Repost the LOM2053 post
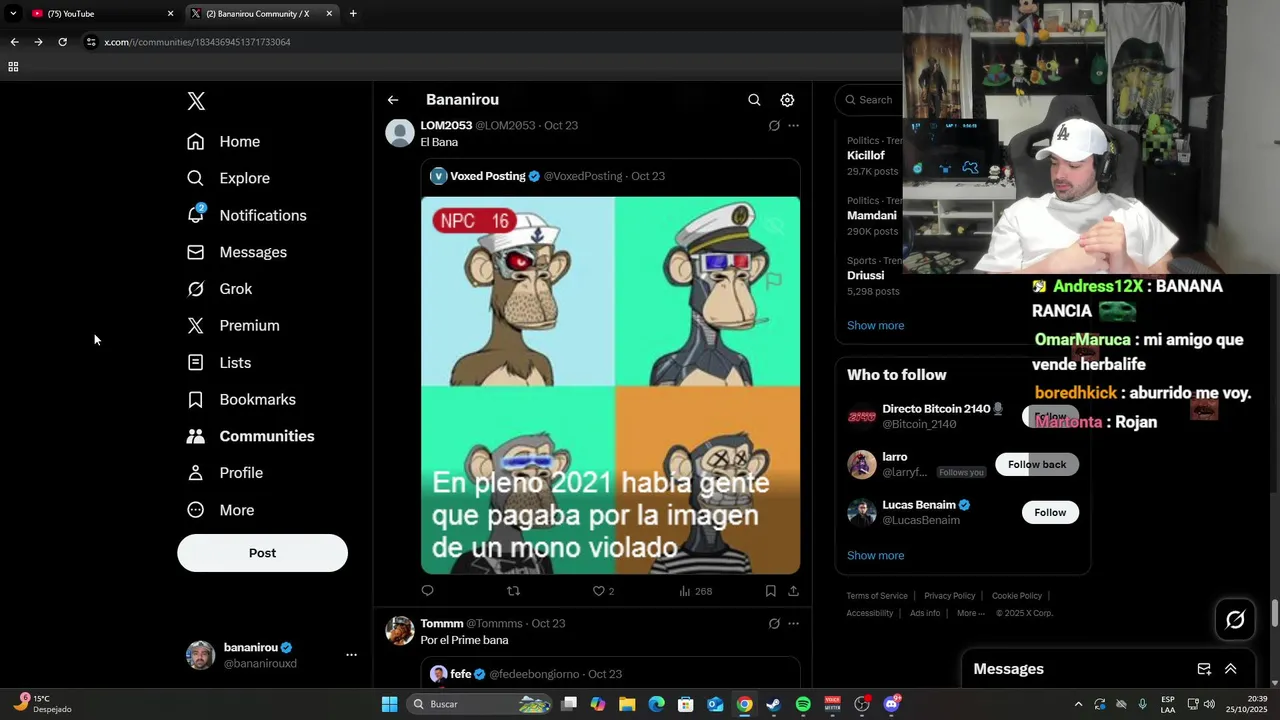 (513, 591)
